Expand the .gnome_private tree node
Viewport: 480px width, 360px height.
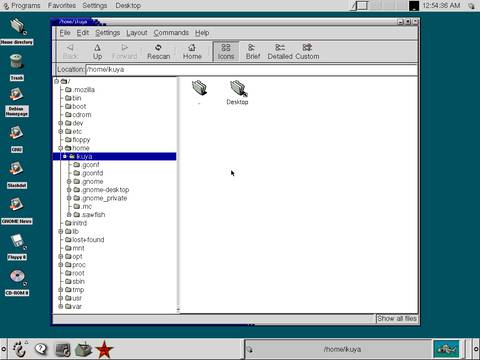(x=69, y=198)
